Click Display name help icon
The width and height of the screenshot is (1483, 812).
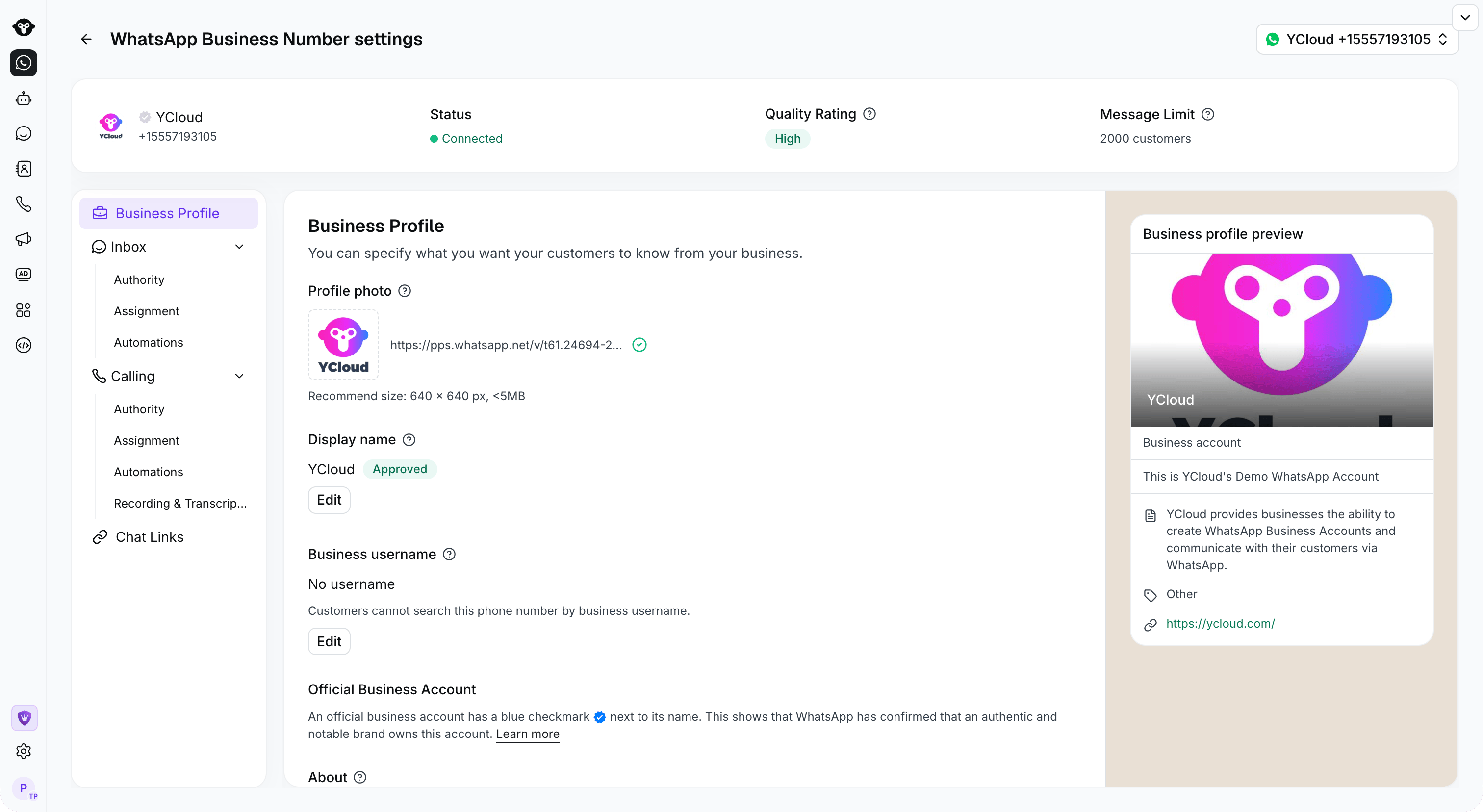point(409,440)
